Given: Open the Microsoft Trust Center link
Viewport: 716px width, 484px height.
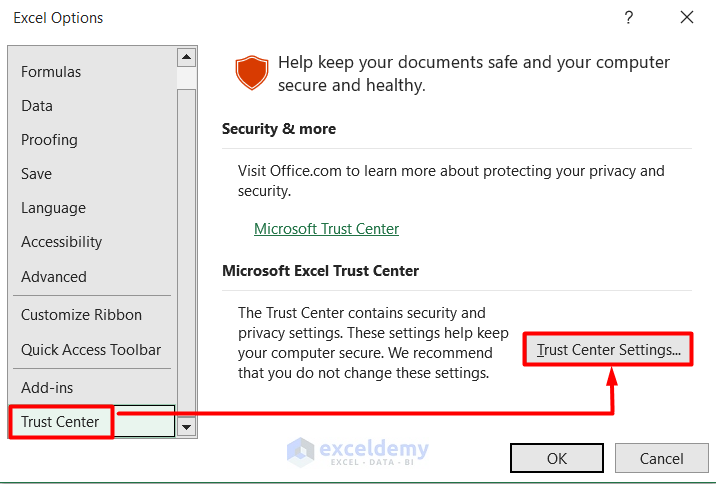Looking at the screenshot, I should pos(326,229).
